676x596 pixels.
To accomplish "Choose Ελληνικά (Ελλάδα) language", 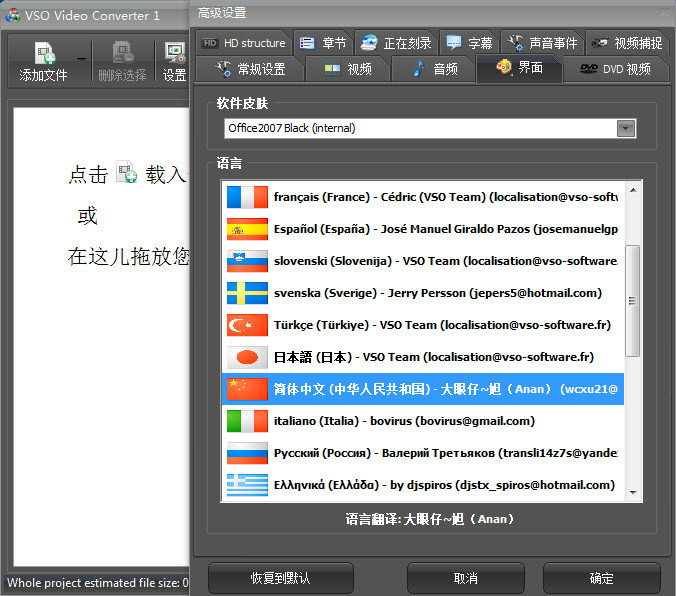I will [x=422, y=485].
